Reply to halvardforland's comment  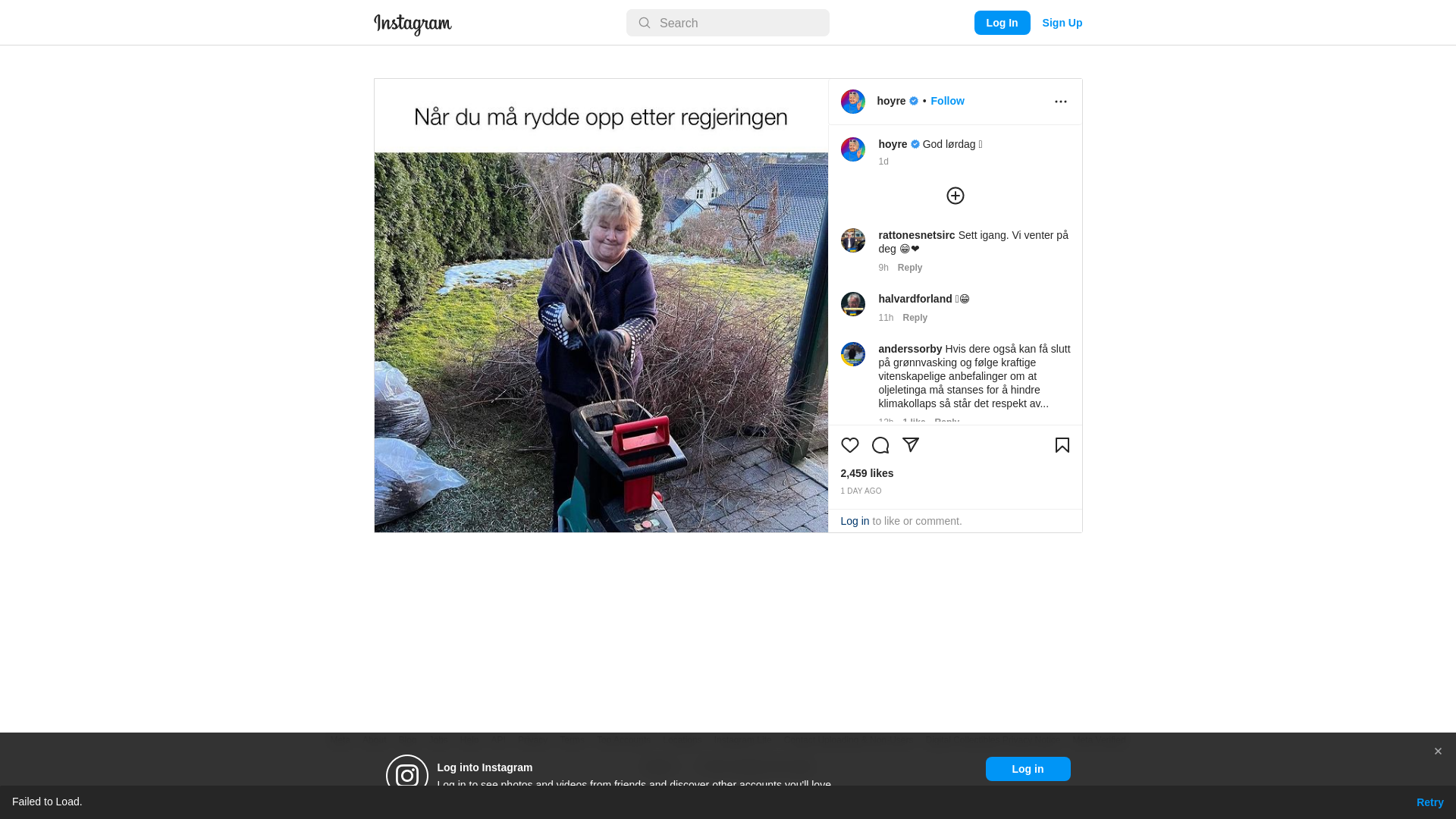coord(915,318)
